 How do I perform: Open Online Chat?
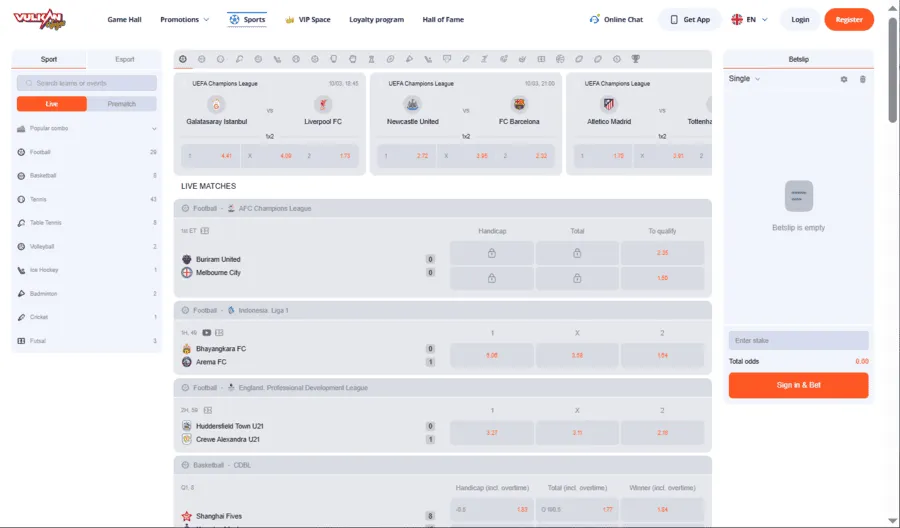[616, 20]
